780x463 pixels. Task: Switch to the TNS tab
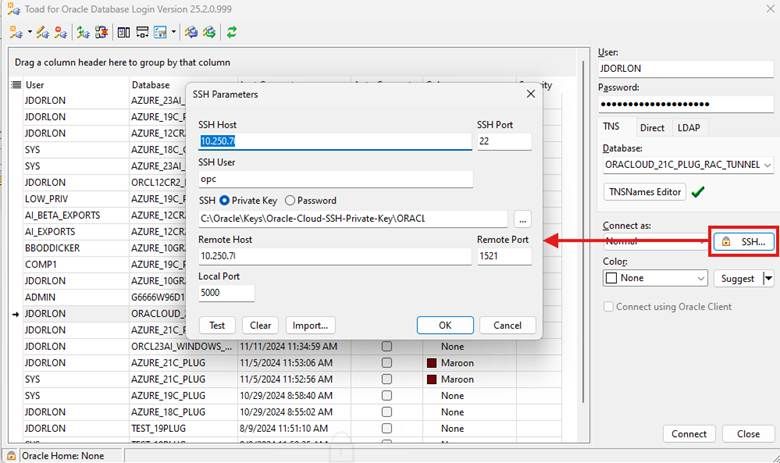(x=611, y=127)
